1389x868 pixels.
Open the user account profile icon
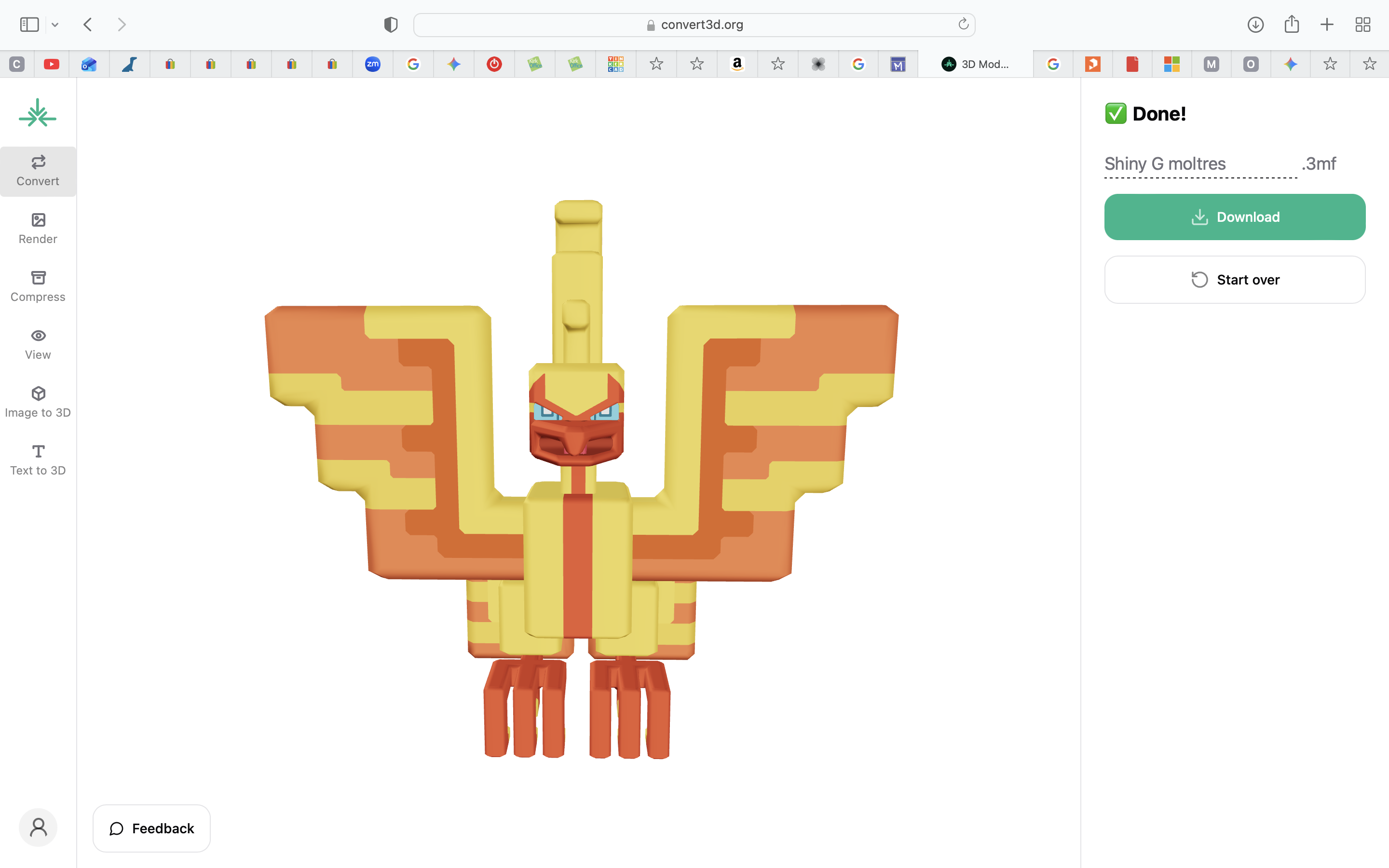pyautogui.click(x=38, y=827)
